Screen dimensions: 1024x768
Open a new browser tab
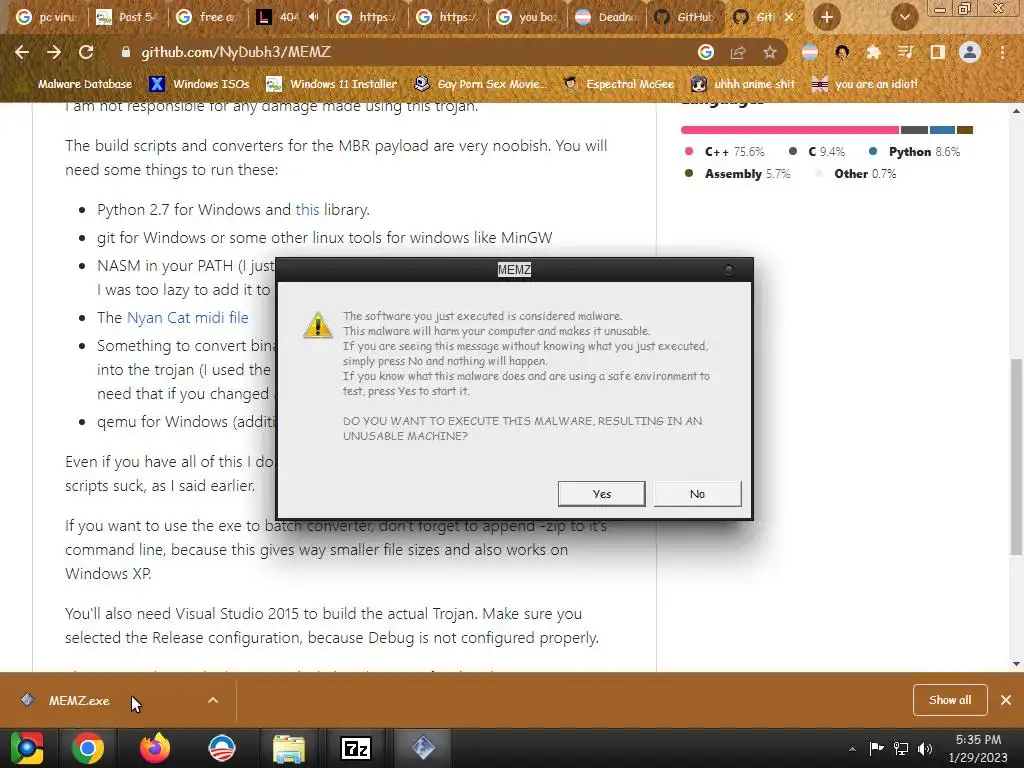tap(827, 17)
